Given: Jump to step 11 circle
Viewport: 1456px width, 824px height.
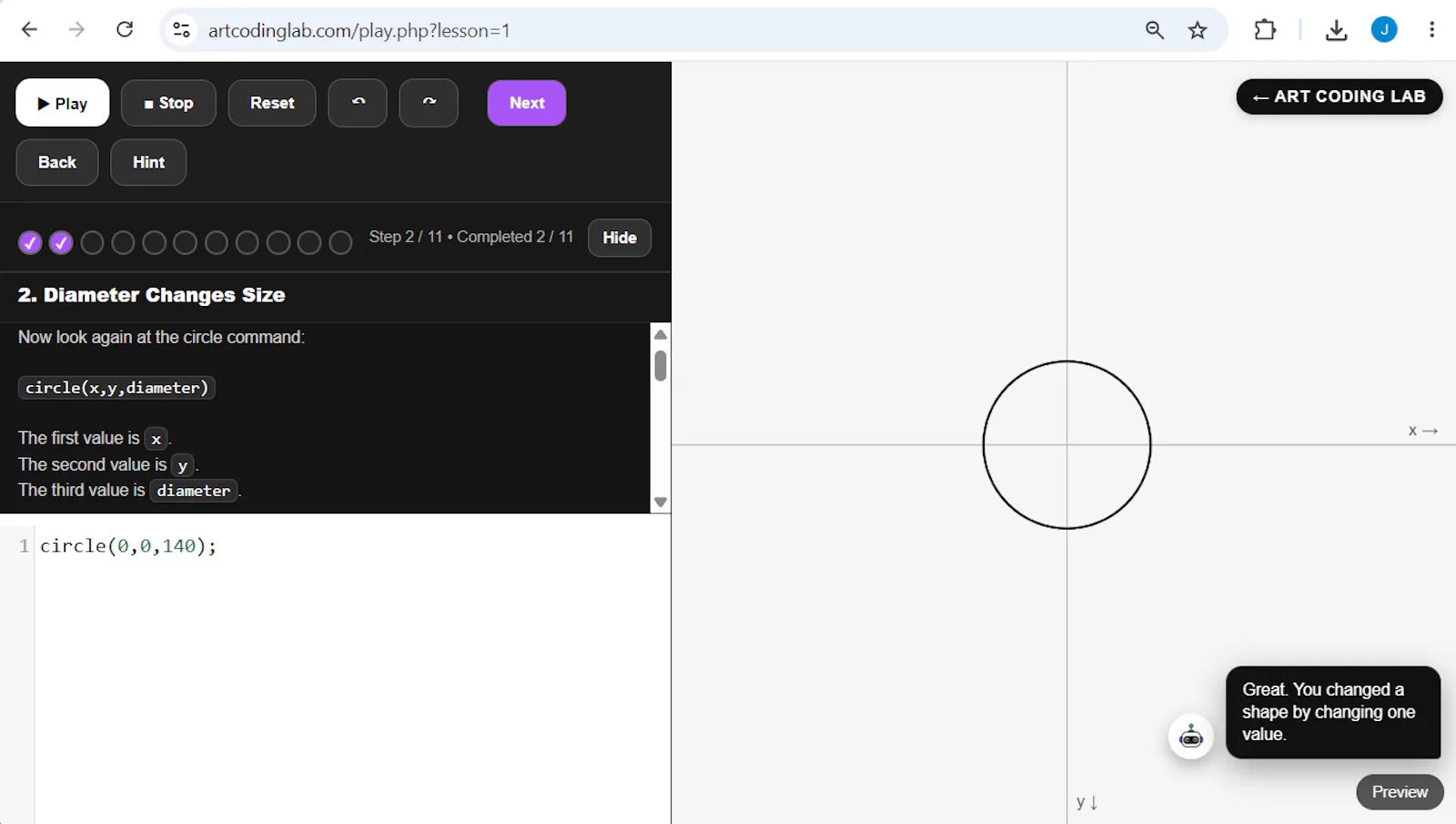Looking at the screenshot, I should [340, 243].
